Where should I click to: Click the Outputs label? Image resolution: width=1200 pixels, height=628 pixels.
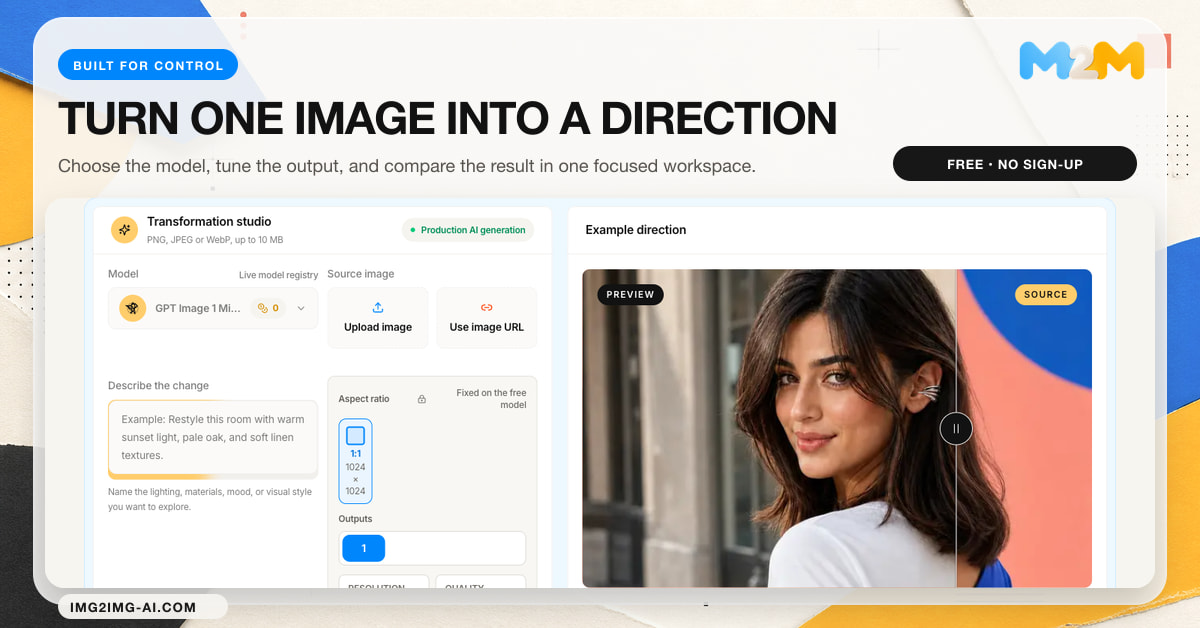pyautogui.click(x=355, y=519)
